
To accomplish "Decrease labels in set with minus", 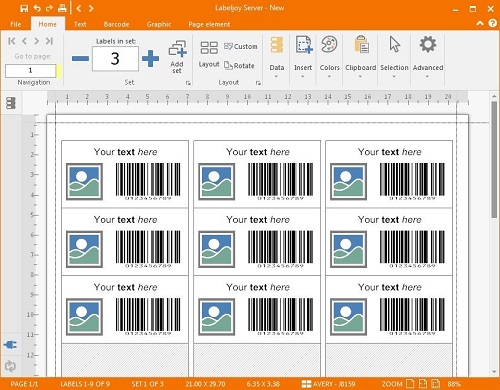I will [80, 59].
